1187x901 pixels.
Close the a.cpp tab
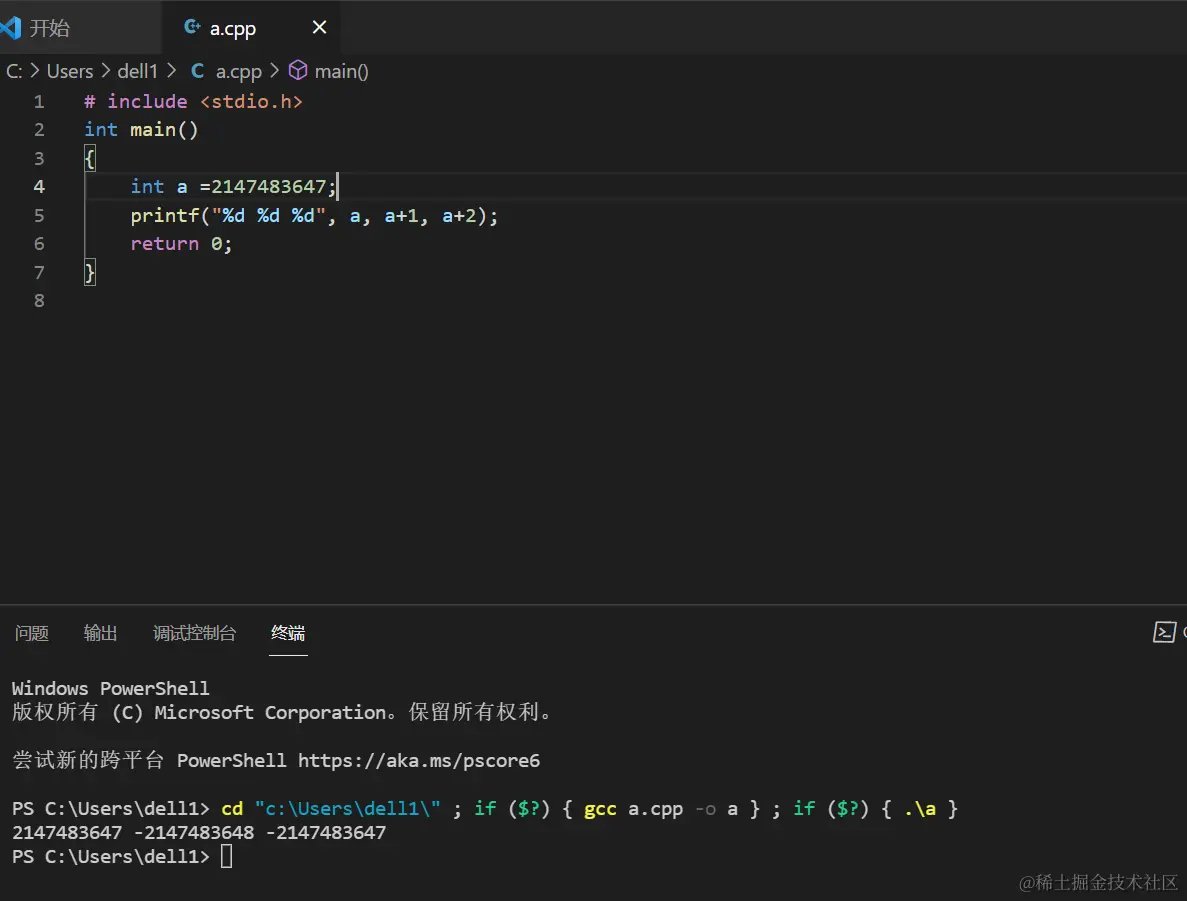pos(319,27)
